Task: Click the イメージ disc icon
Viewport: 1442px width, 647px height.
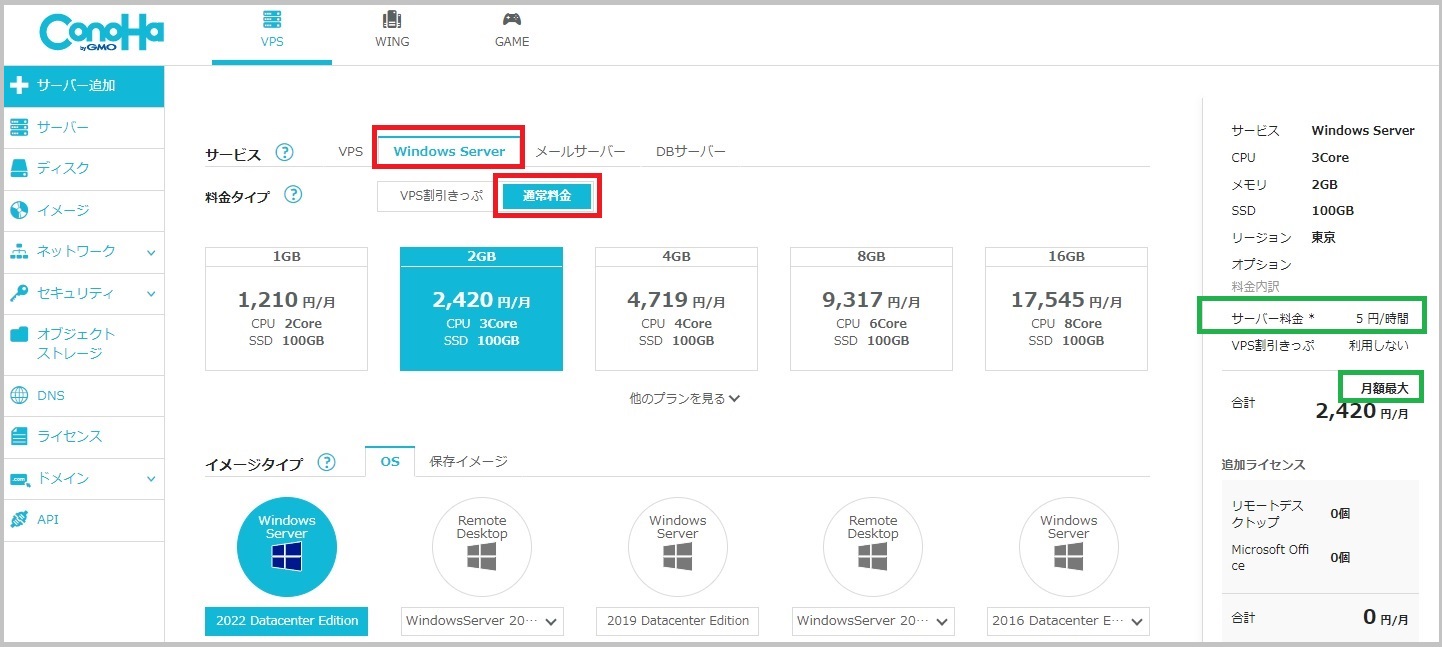Action: point(19,210)
